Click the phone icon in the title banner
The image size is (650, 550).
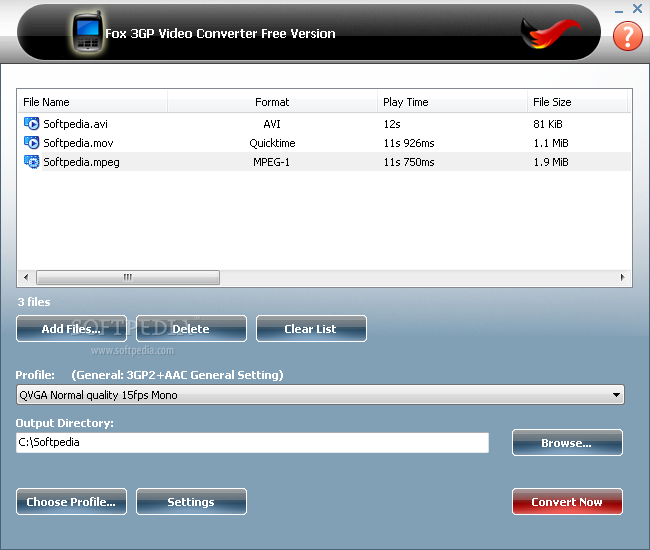(87, 32)
